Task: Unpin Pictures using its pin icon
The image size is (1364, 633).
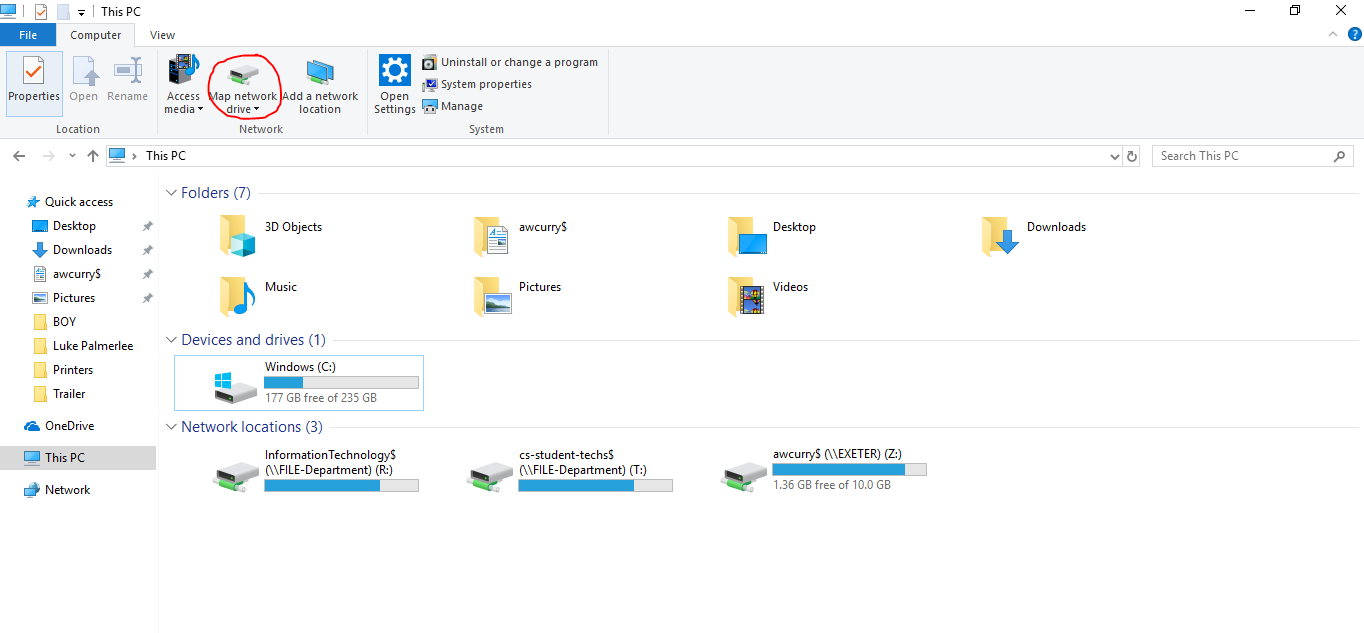Action: pos(147,298)
